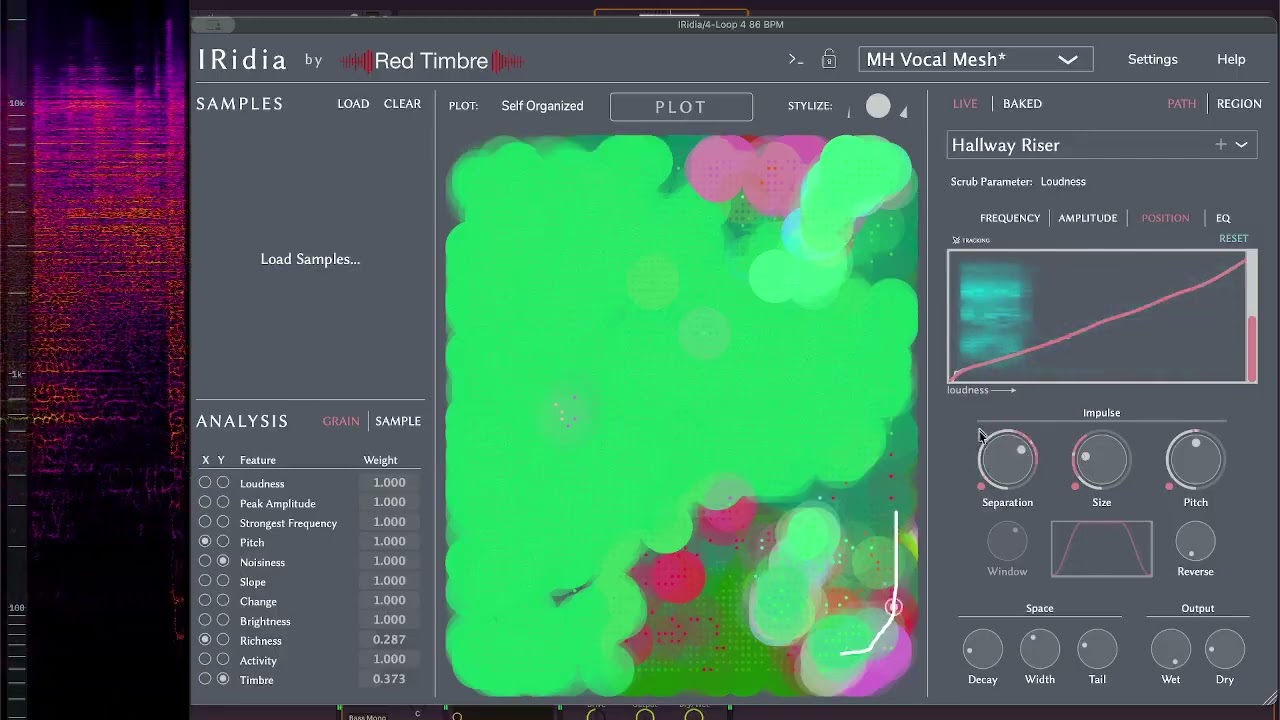Click LOAD in the Samples panel
The width and height of the screenshot is (1280, 720).
[353, 104]
